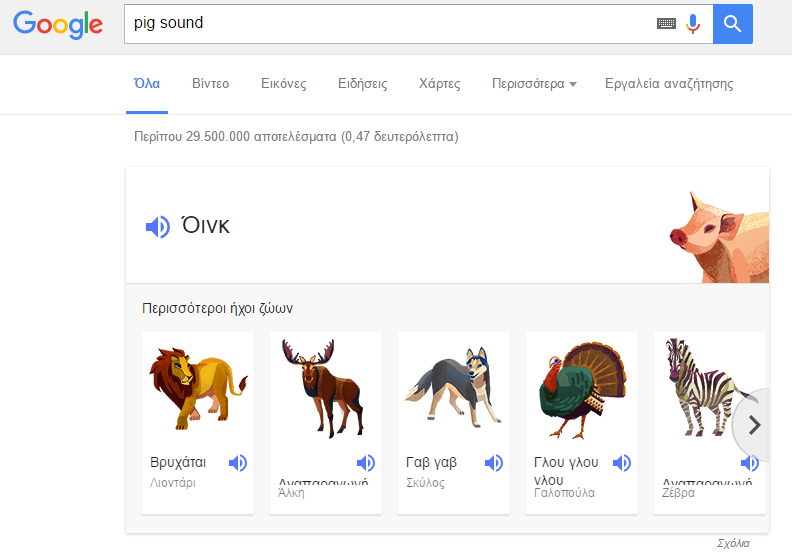Switch to the Βίντεο tab
Viewport: 792px width, 555px height.
[210, 84]
